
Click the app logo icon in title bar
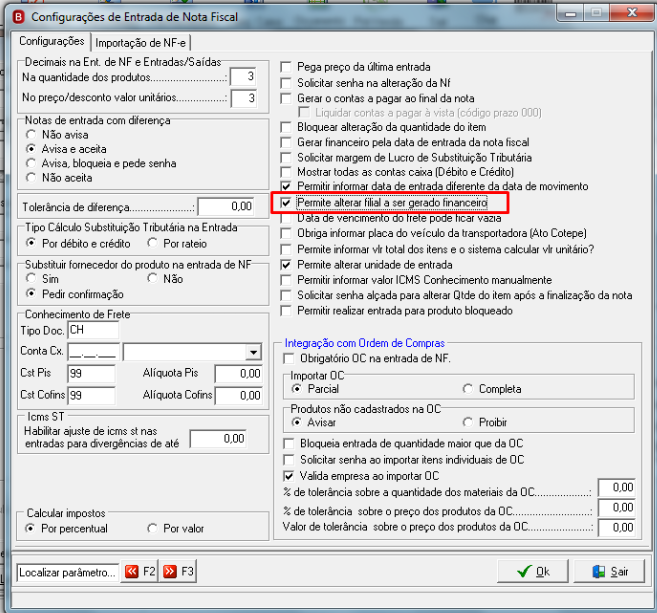(x=18, y=17)
